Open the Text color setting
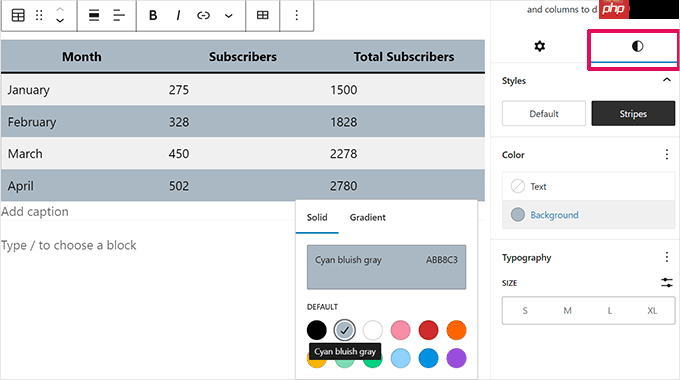Viewport: 680px width, 380px height. [588, 187]
